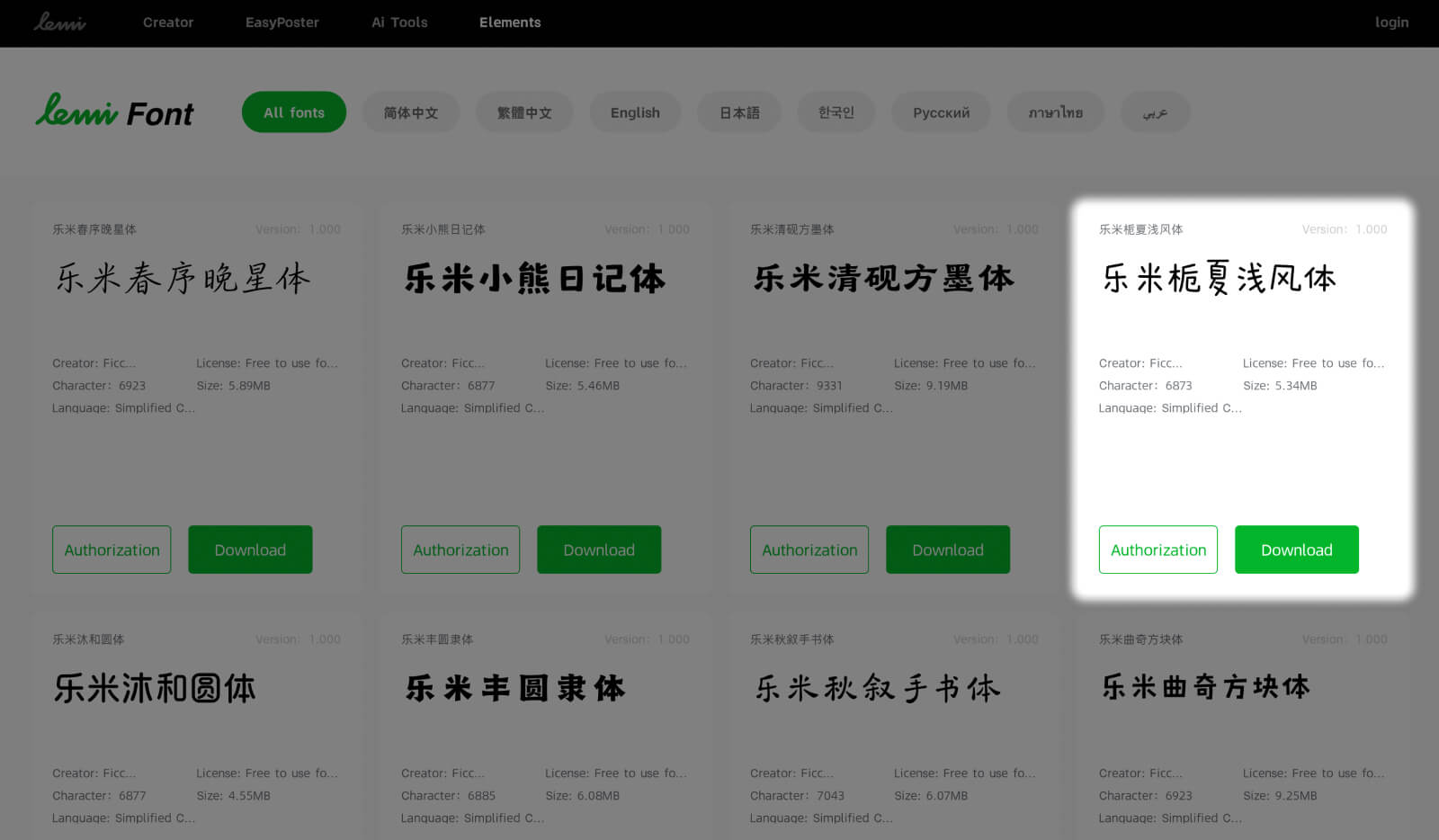Click License text in 乐米栀夏浅风体 card
The image size is (1439, 840).
(1314, 363)
